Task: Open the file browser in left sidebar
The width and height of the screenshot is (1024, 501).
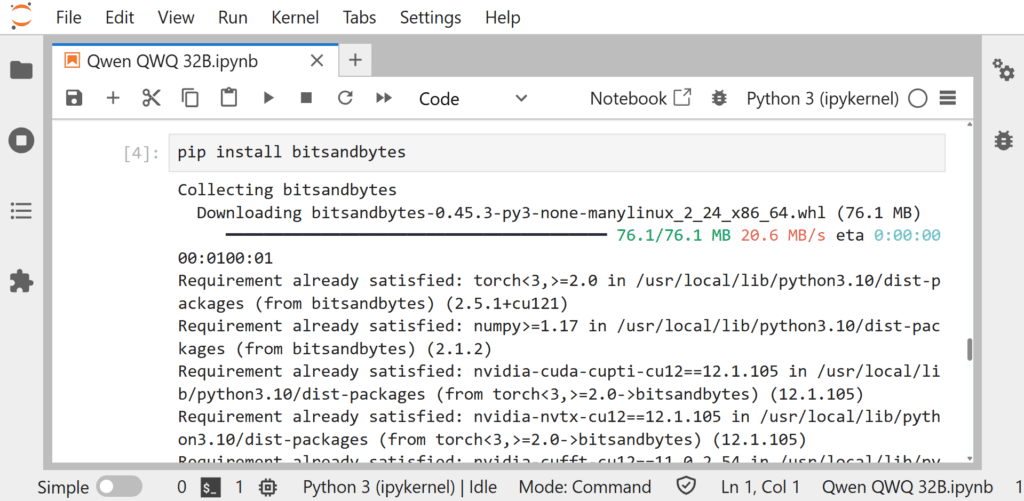Action: pyautogui.click(x=21, y=70)
